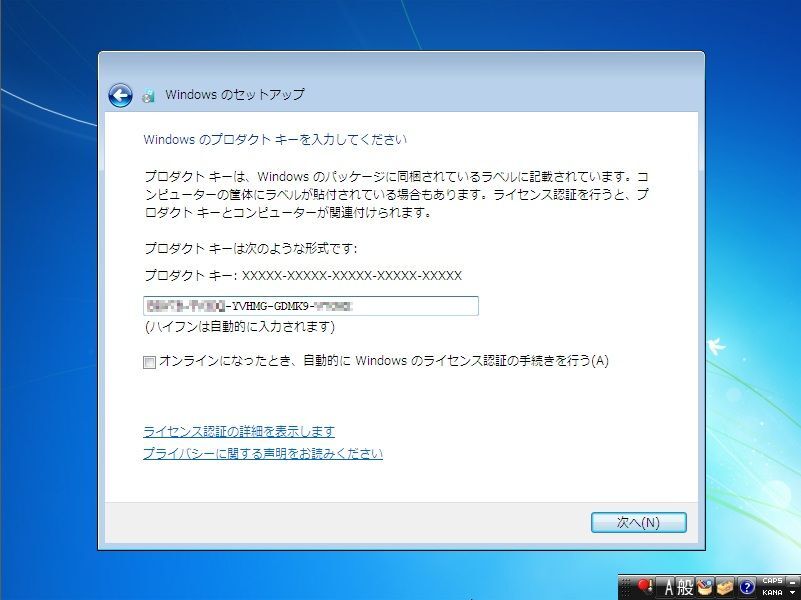Click the red IME input method icon

tap(645, 586)
